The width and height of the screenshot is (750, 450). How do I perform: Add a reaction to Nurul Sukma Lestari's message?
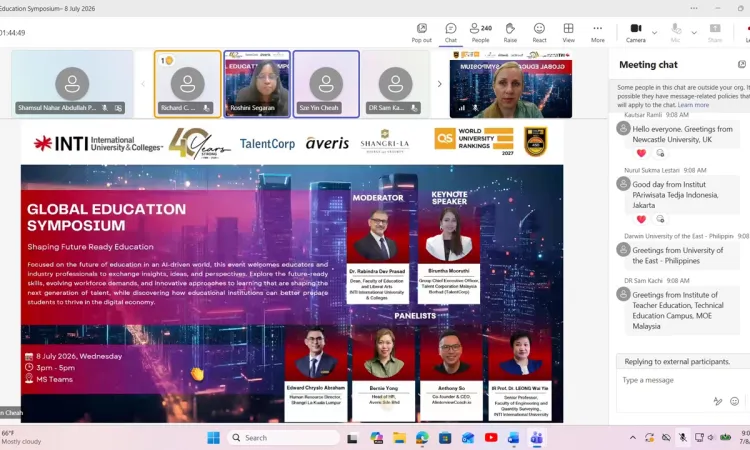pos(660,219)
